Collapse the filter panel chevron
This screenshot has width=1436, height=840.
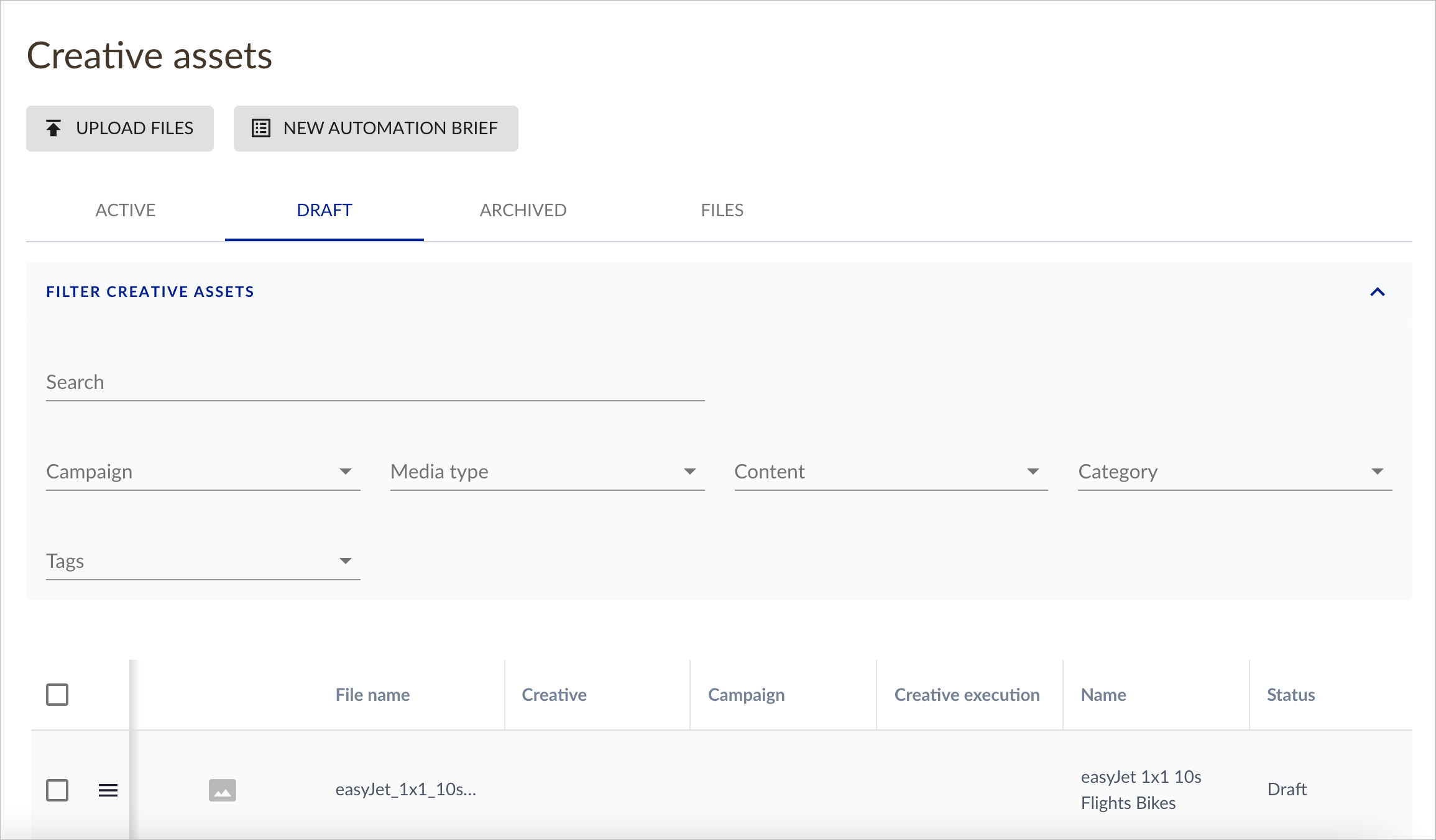pyautogui.click(x=1378, y=292)
